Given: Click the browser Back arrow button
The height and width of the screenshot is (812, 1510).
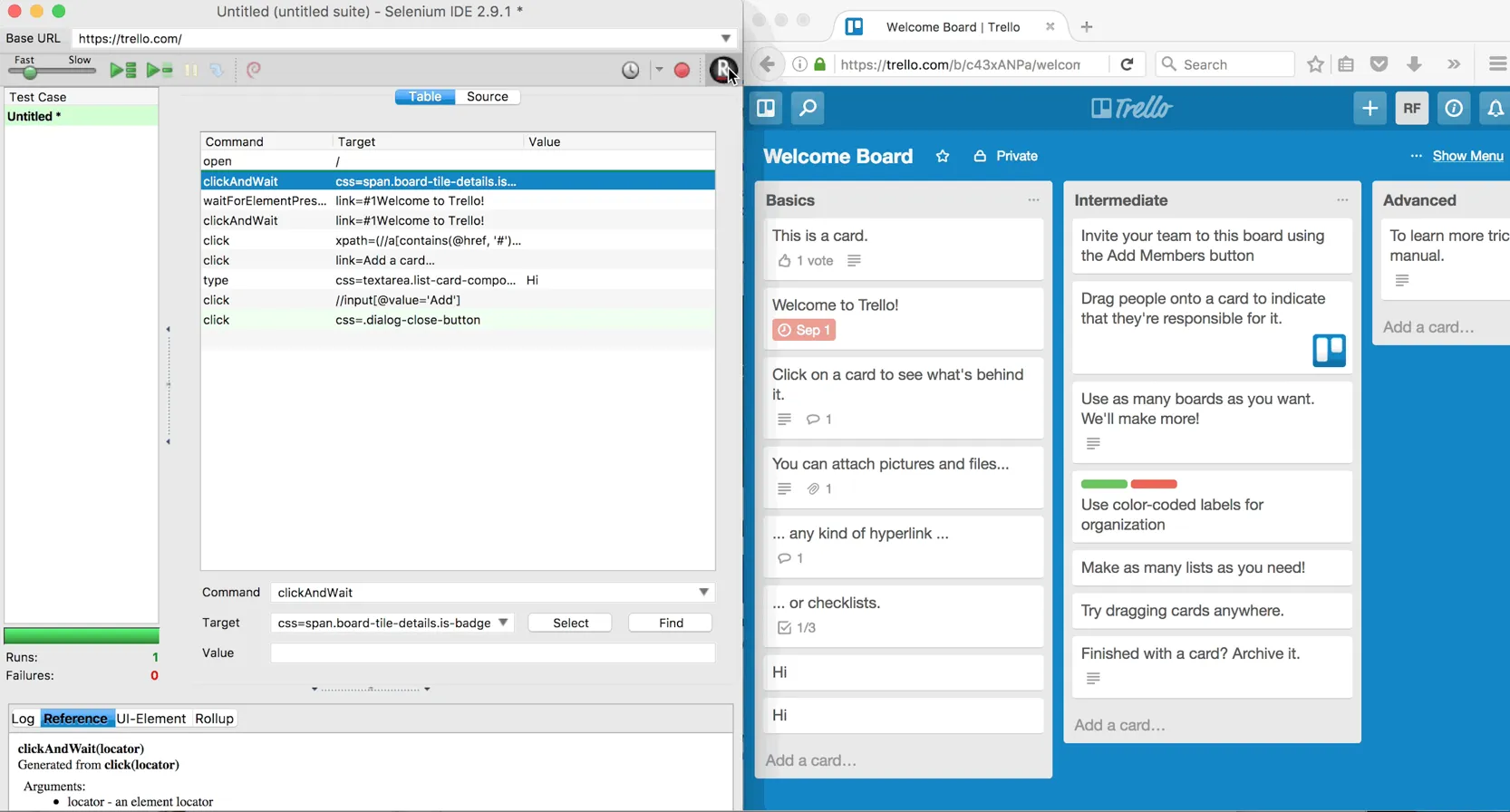Looking at the screenshot, I should [768, 64].
